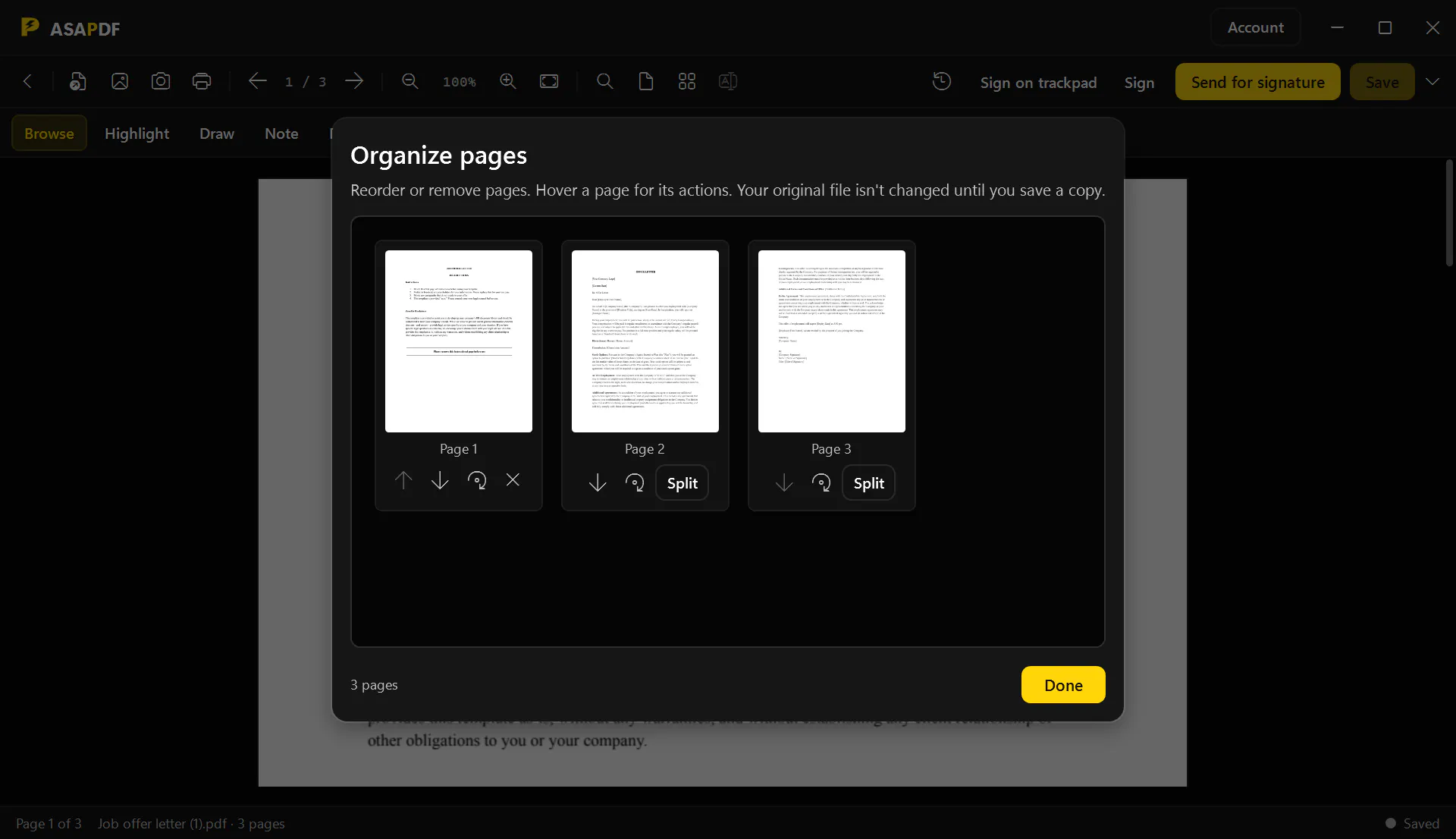The image size is (1456, 839).
Task: Click the 'Organize pages' dialog title
Action: (438, 156)
